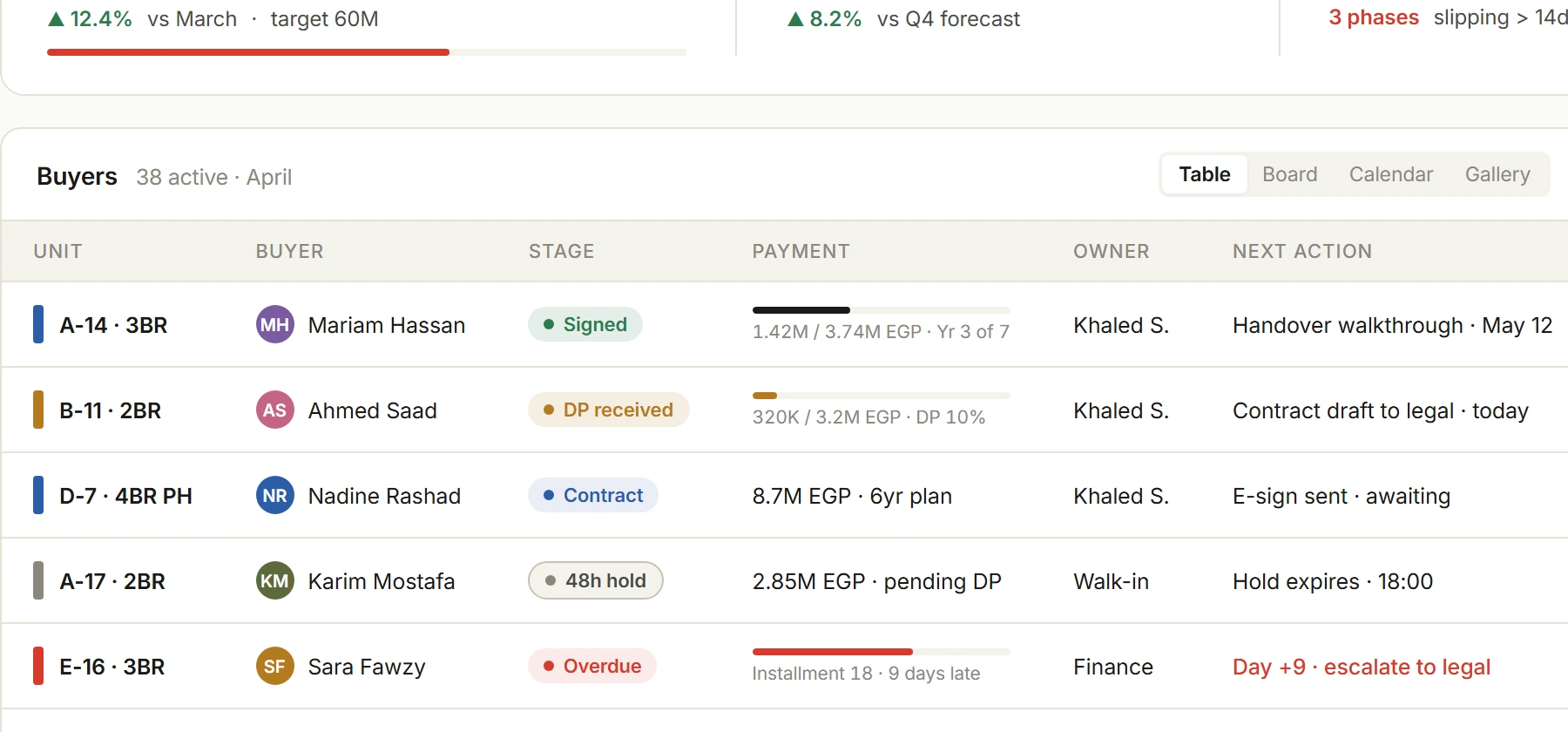Image resolution: width=1568 pixels, height=732 pixels.
Task: Select the Gallery view tab
Action: (1497, 174)
